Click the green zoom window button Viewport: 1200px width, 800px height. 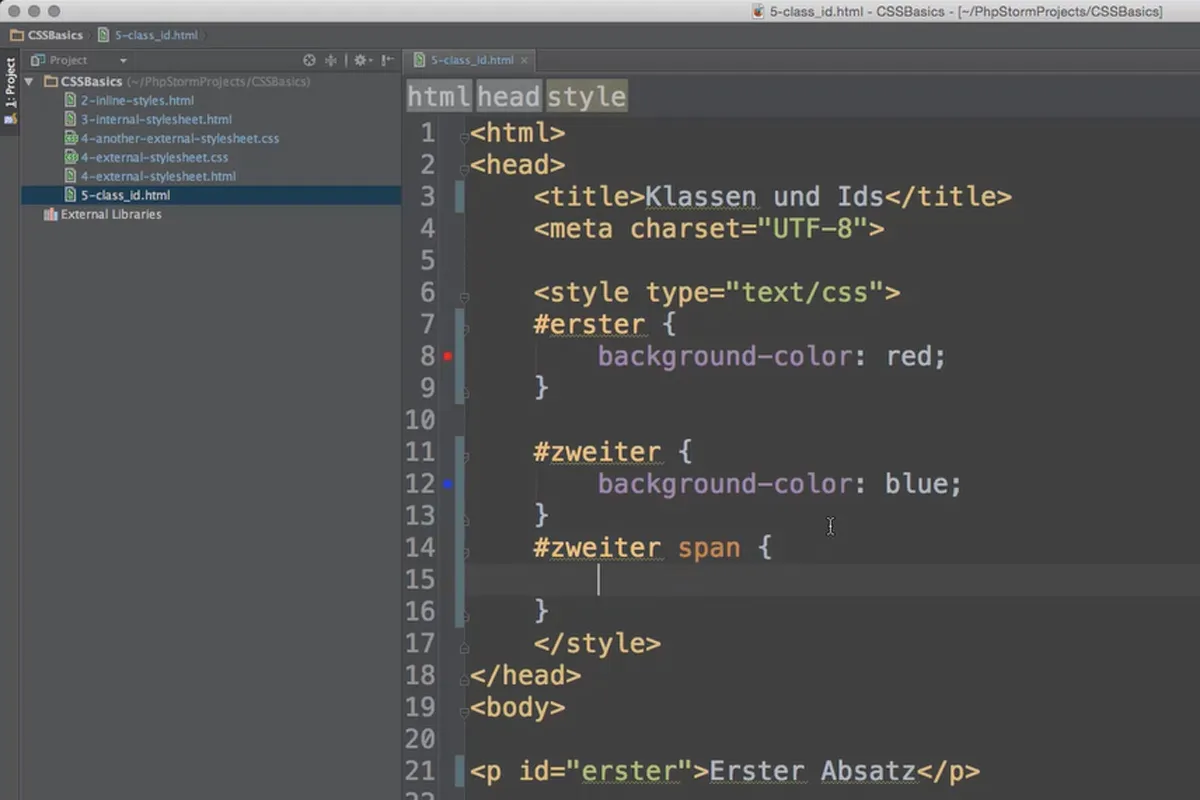pyautogui.click(x=55, y=11)
